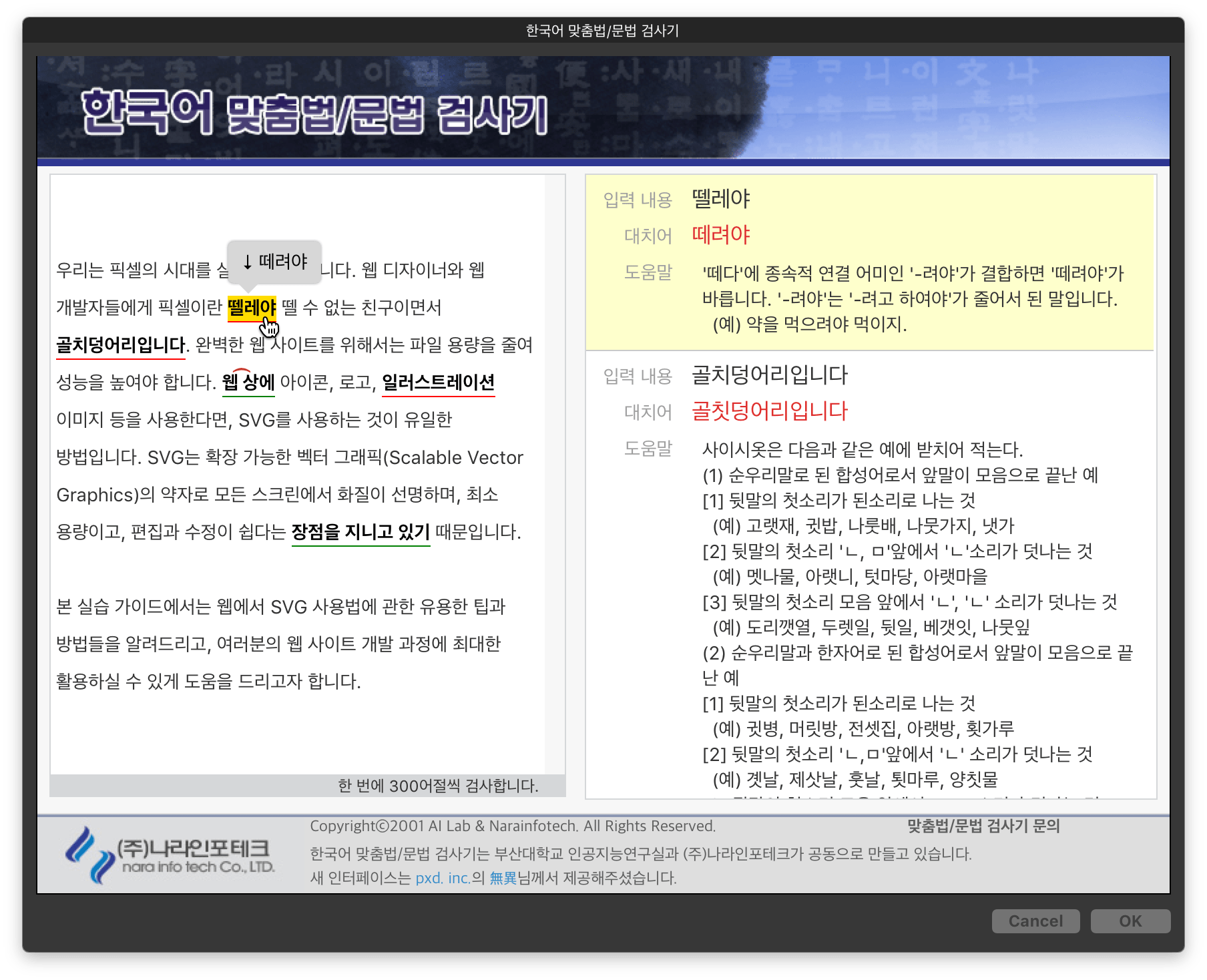Select the 떼려야 correction tooltip

point(275,262)
